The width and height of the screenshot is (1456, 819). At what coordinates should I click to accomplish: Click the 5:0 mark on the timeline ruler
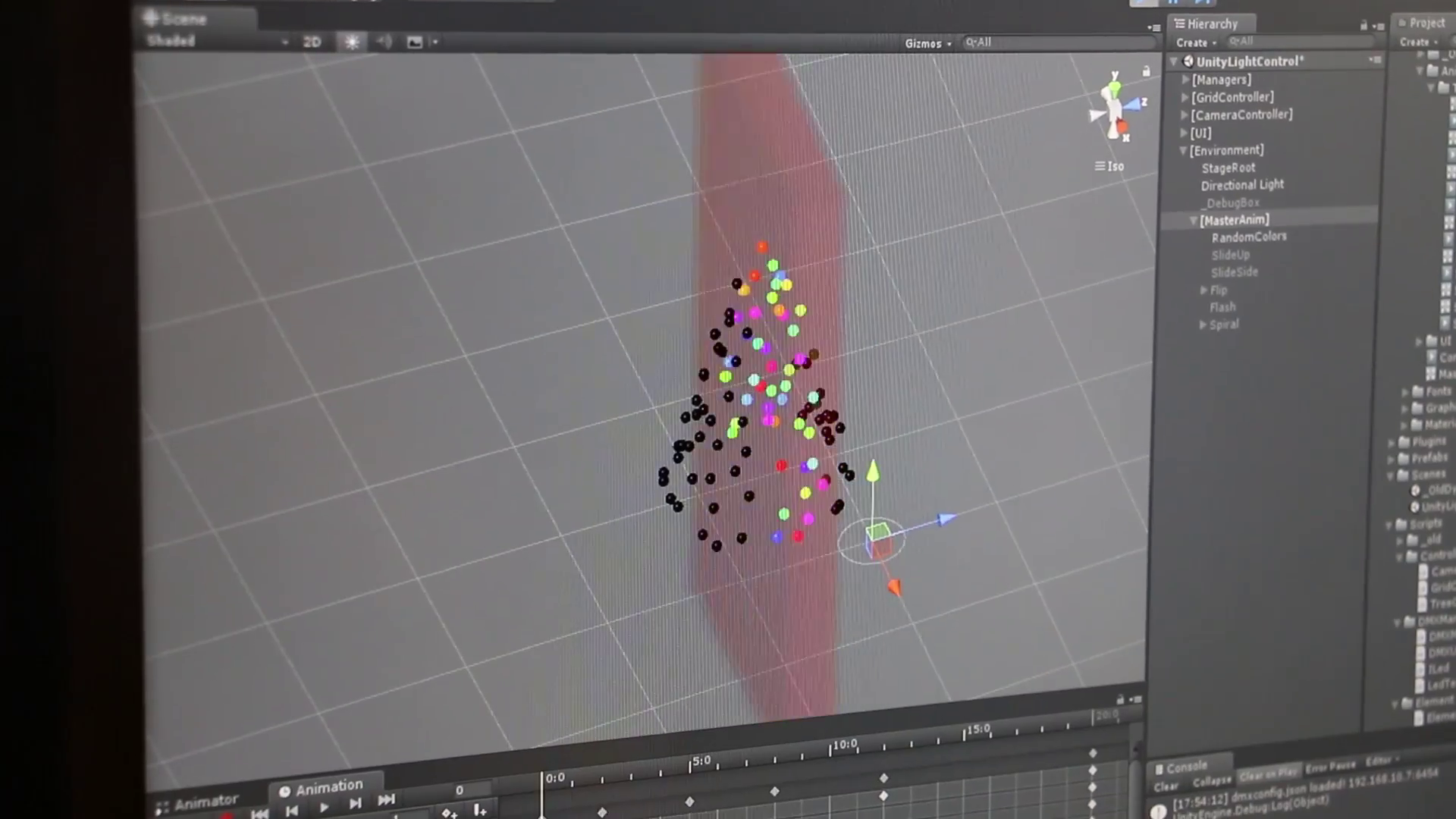(701, 761)
